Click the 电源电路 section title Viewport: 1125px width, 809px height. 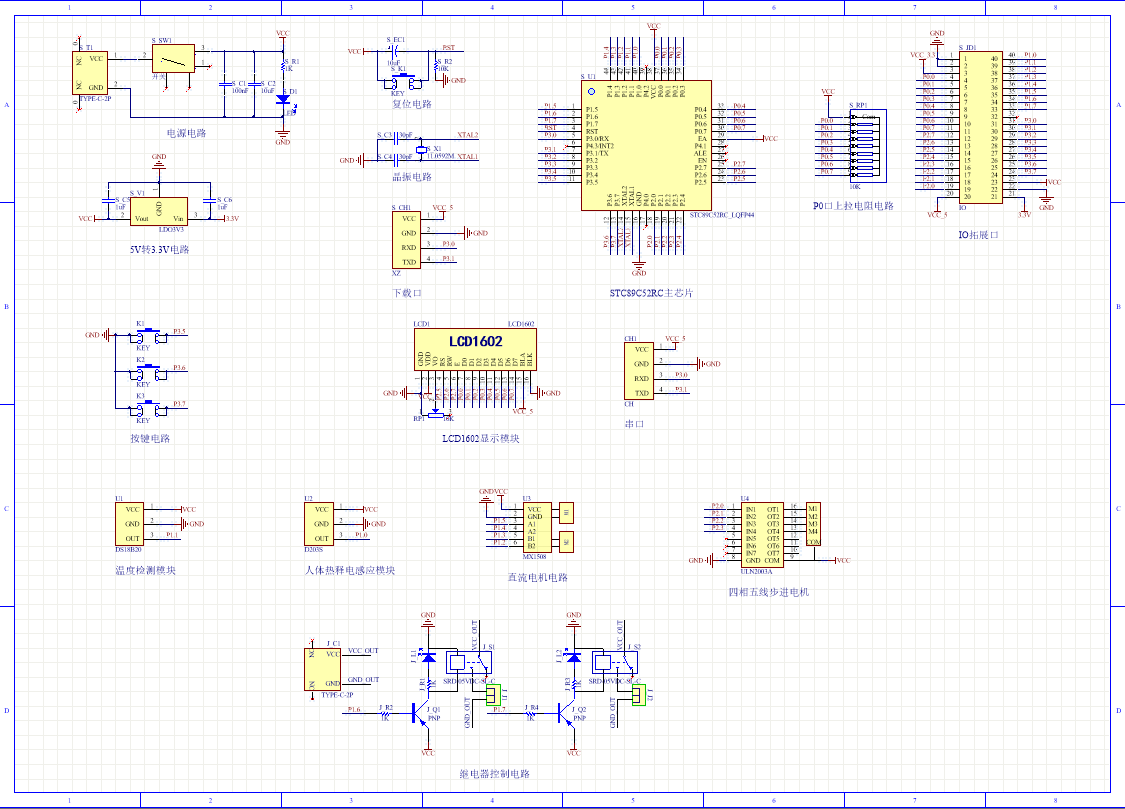pos(187,133)
